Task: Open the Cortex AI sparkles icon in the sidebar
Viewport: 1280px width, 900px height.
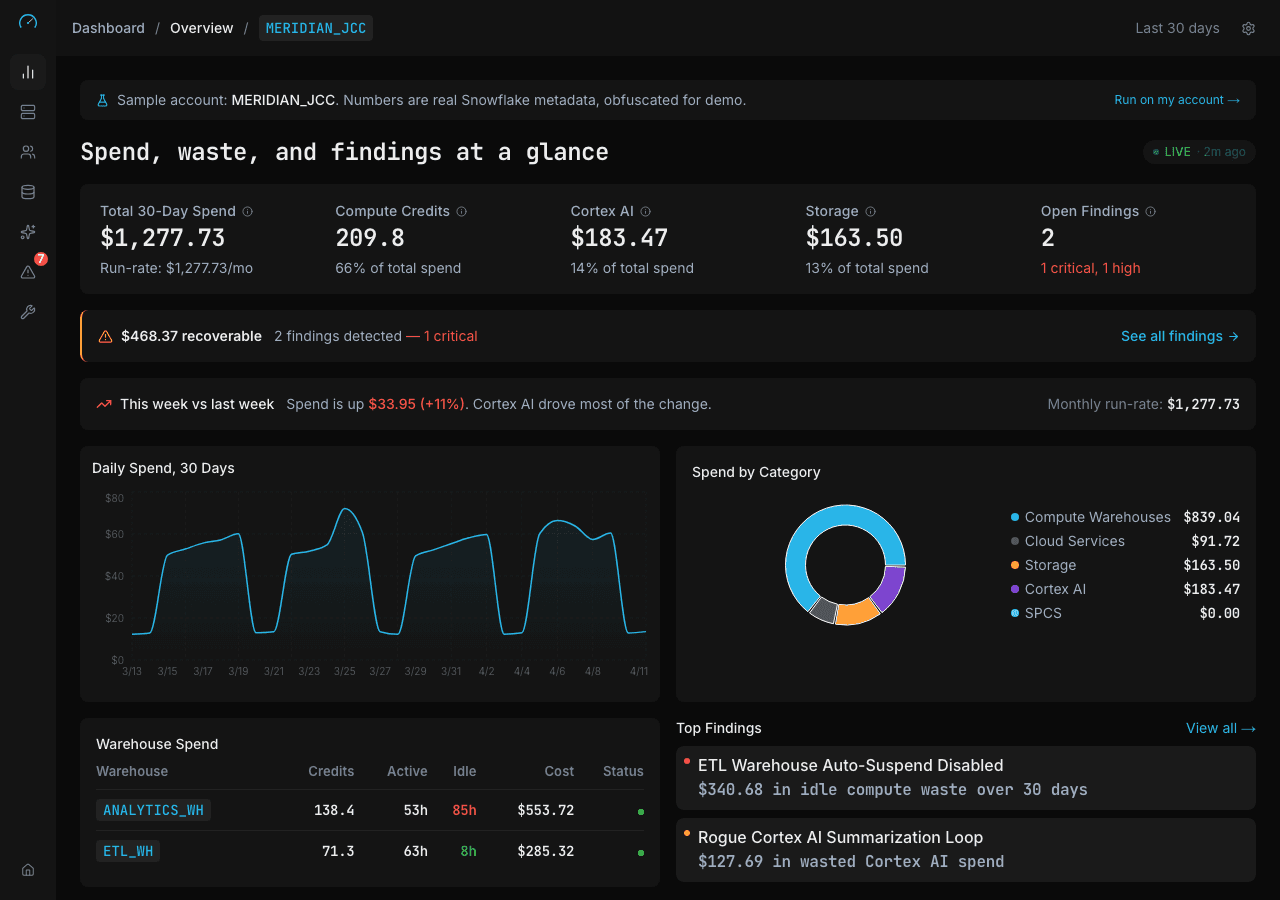Action: (x=27, y=231)
